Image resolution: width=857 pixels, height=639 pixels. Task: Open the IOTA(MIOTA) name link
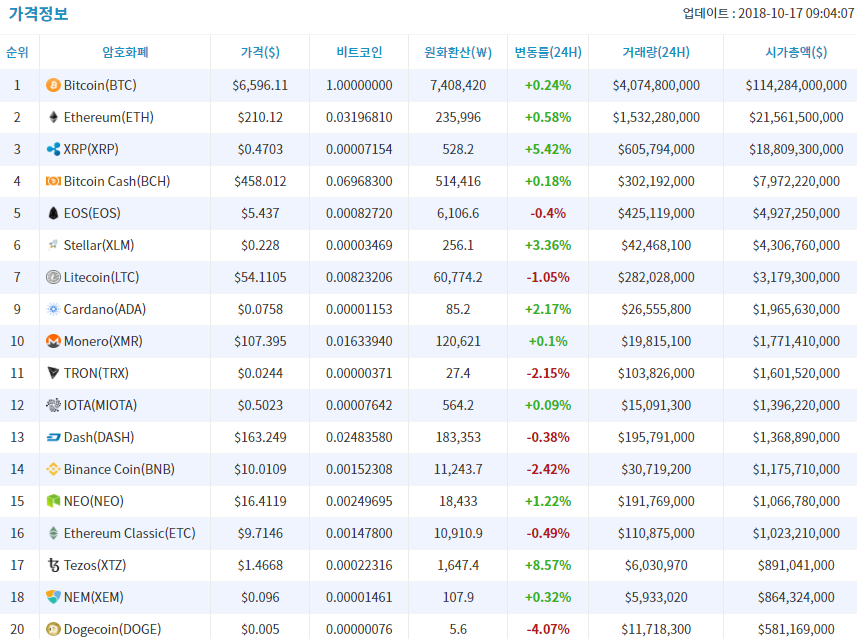(100, 405)
